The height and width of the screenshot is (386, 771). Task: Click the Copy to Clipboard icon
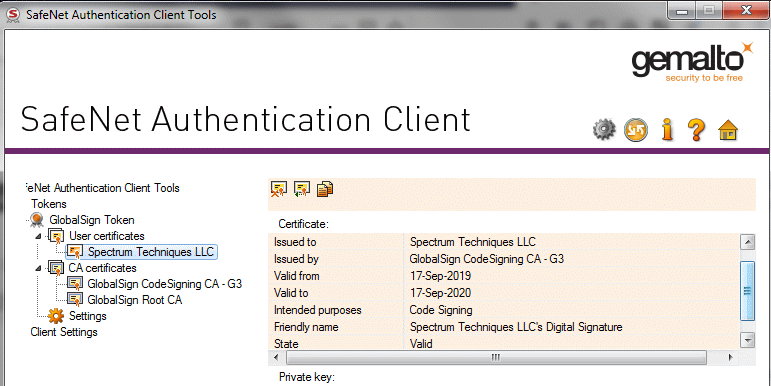[x=325, y=189]
